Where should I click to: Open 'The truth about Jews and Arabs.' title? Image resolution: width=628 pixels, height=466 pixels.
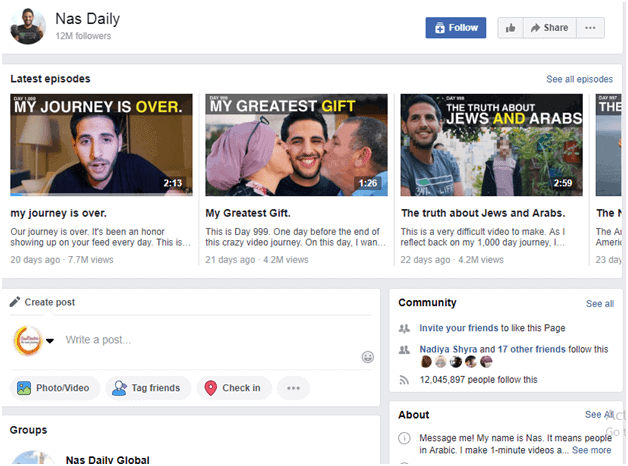click(x=483, y=213)
